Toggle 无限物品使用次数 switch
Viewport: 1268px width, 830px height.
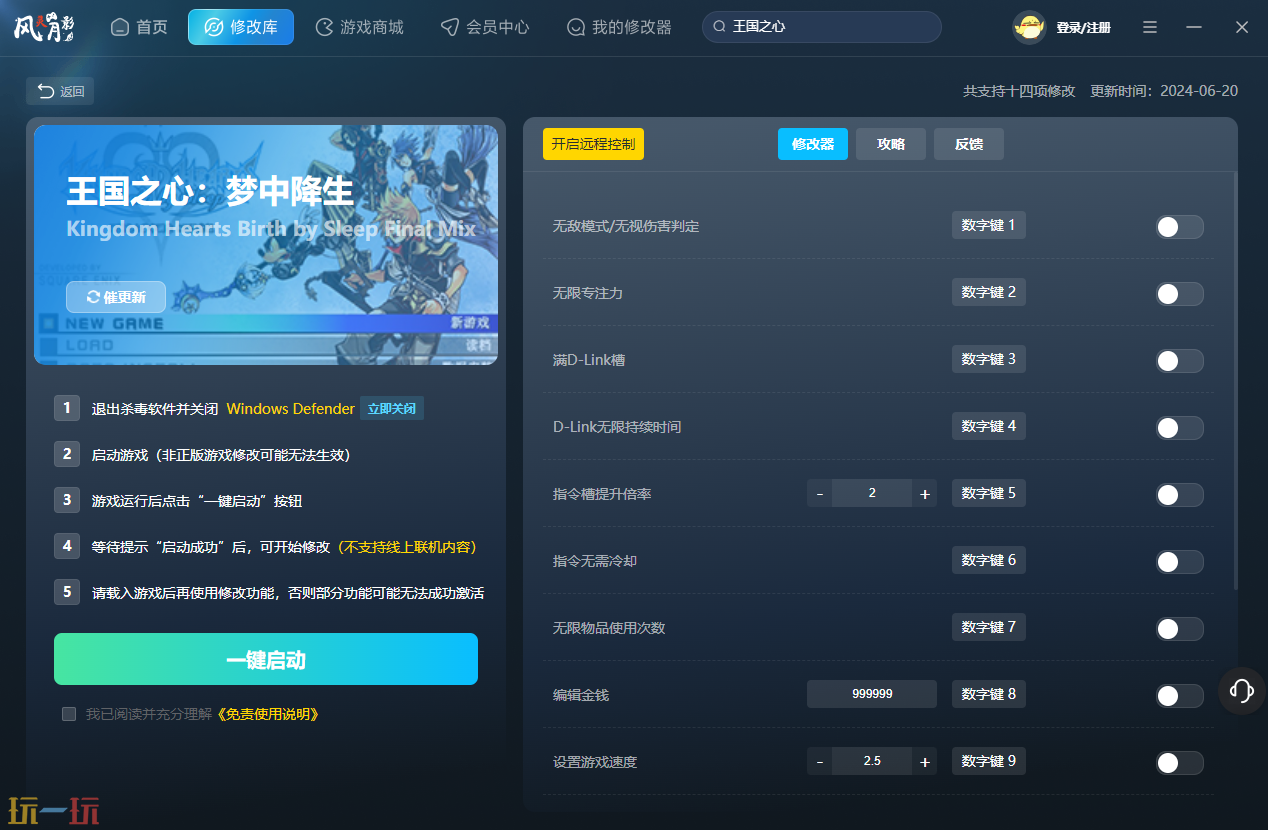pyautogui.click(x=1179, y=629)
